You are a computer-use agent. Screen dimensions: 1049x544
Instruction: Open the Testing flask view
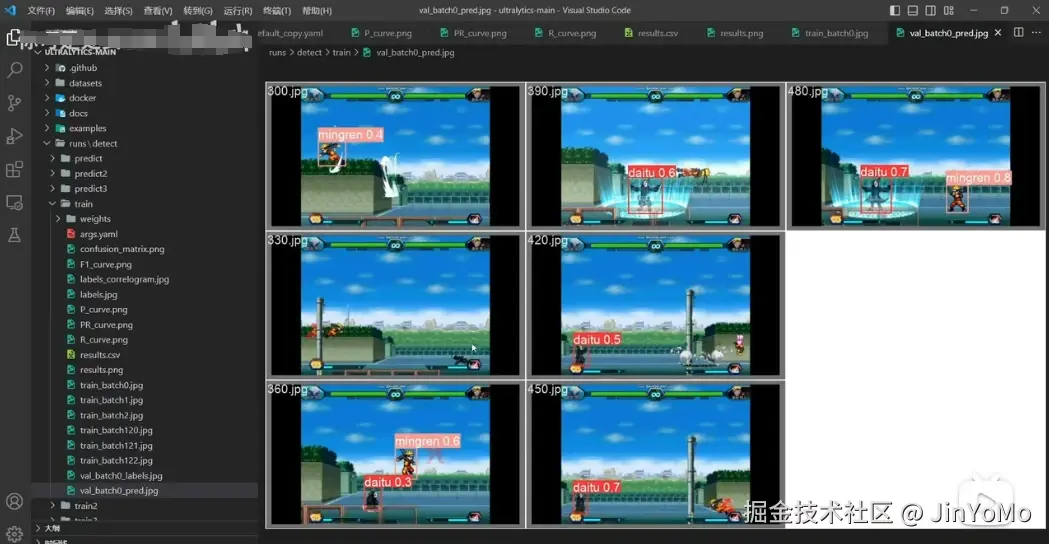(x=14, y=235)
